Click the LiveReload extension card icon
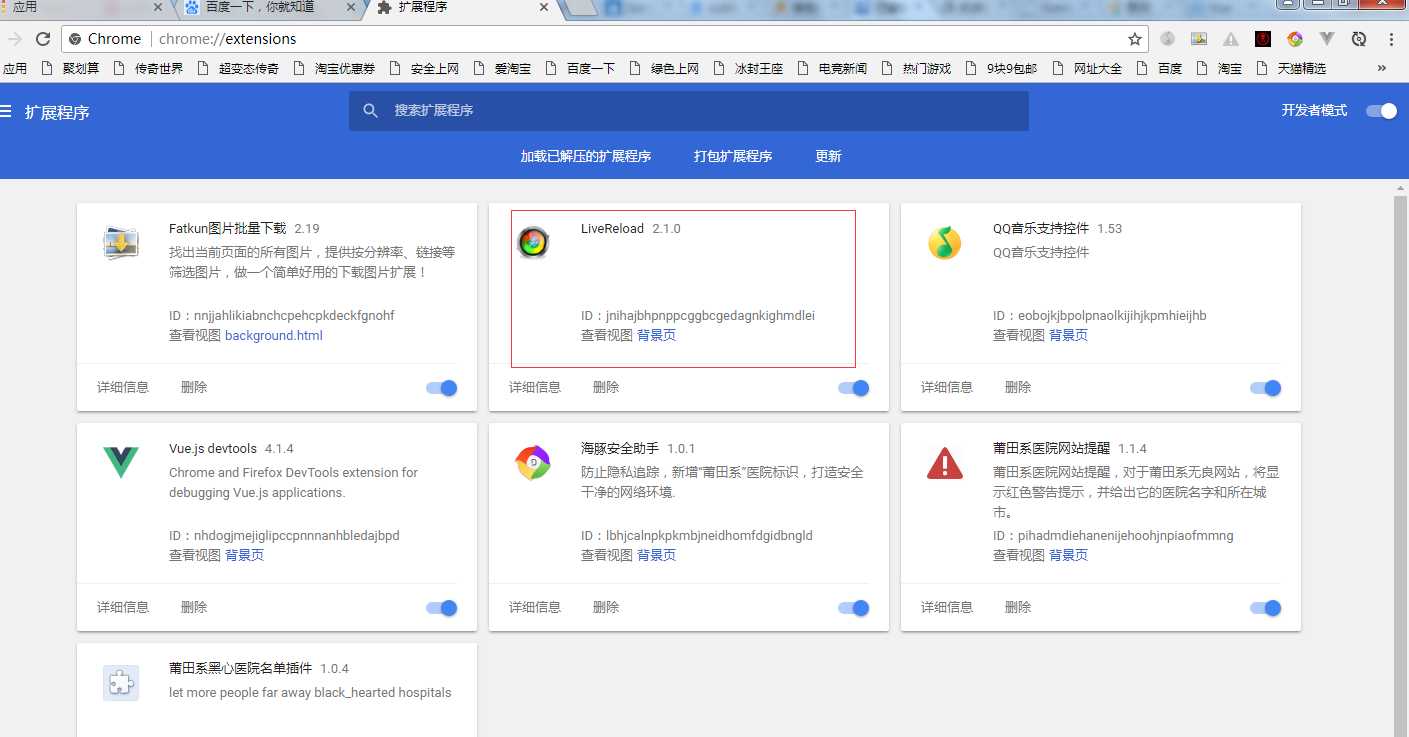 click(533, 242)
